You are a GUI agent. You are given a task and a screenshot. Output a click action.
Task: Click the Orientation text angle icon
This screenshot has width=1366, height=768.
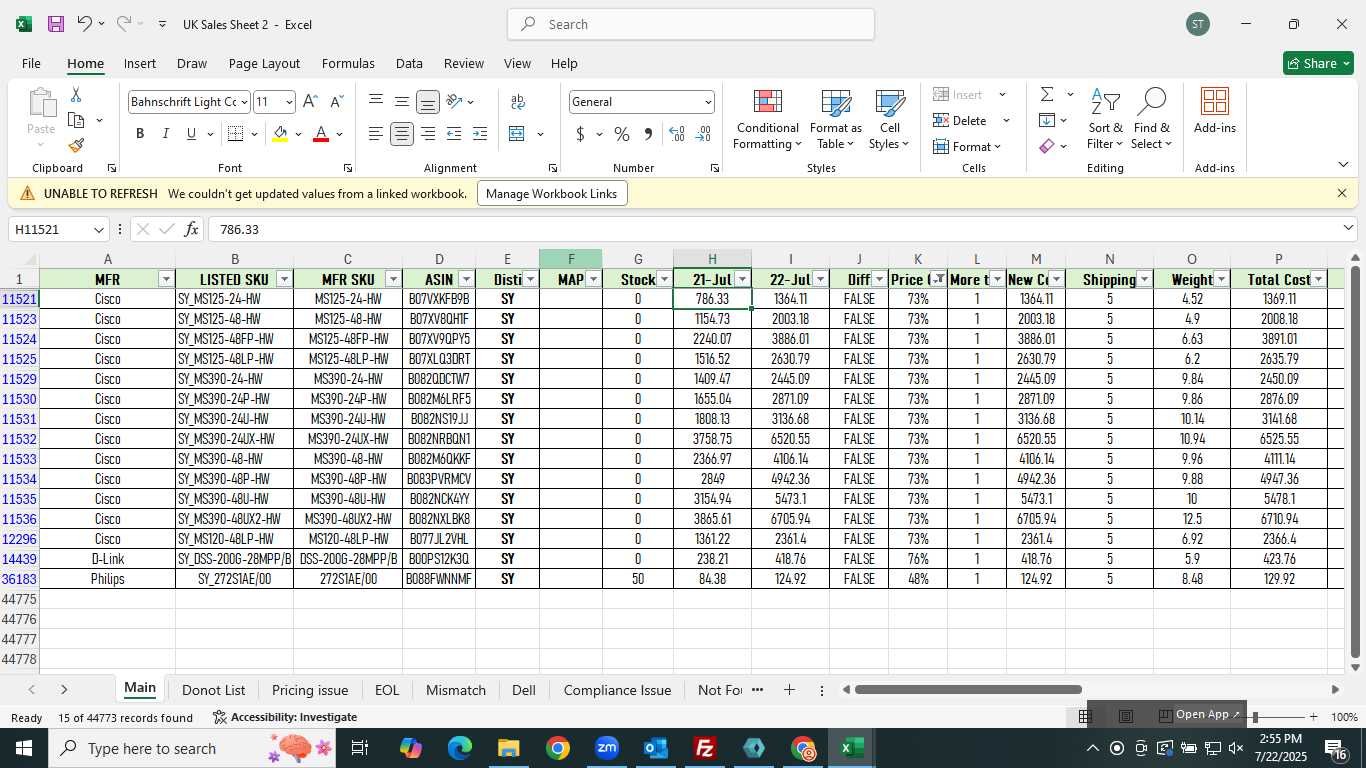pyautogui.click(x=455, y=101)
